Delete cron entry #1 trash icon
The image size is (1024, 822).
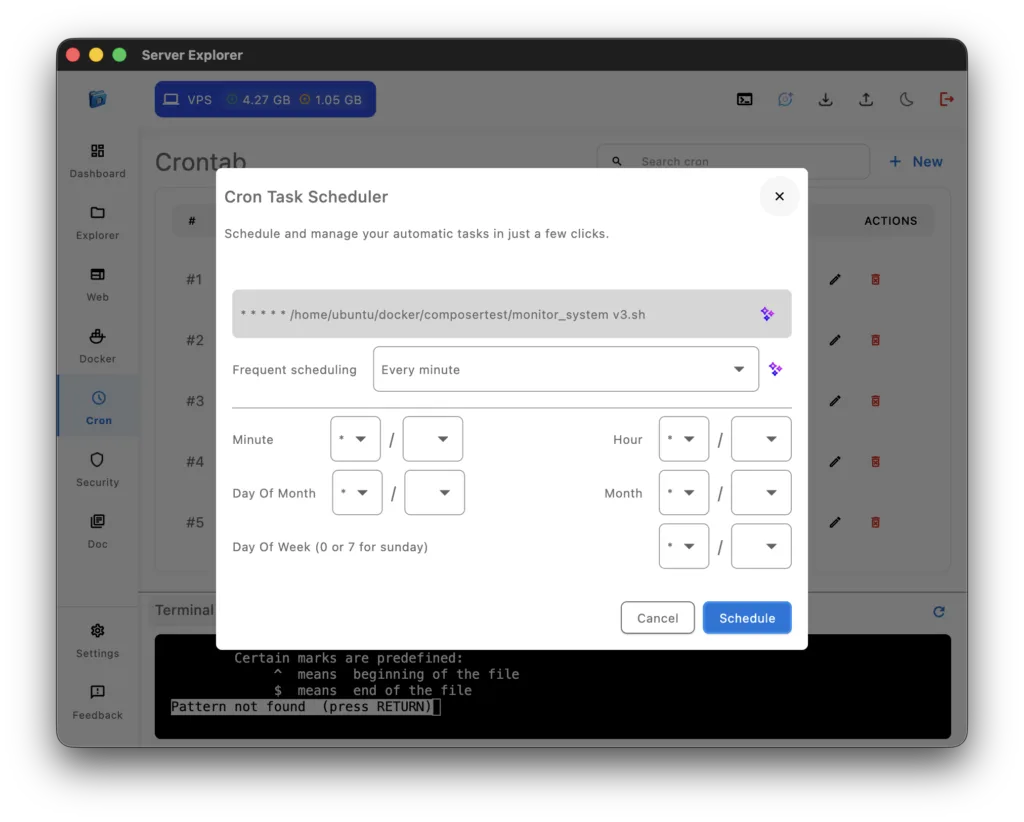pos(876,279)
